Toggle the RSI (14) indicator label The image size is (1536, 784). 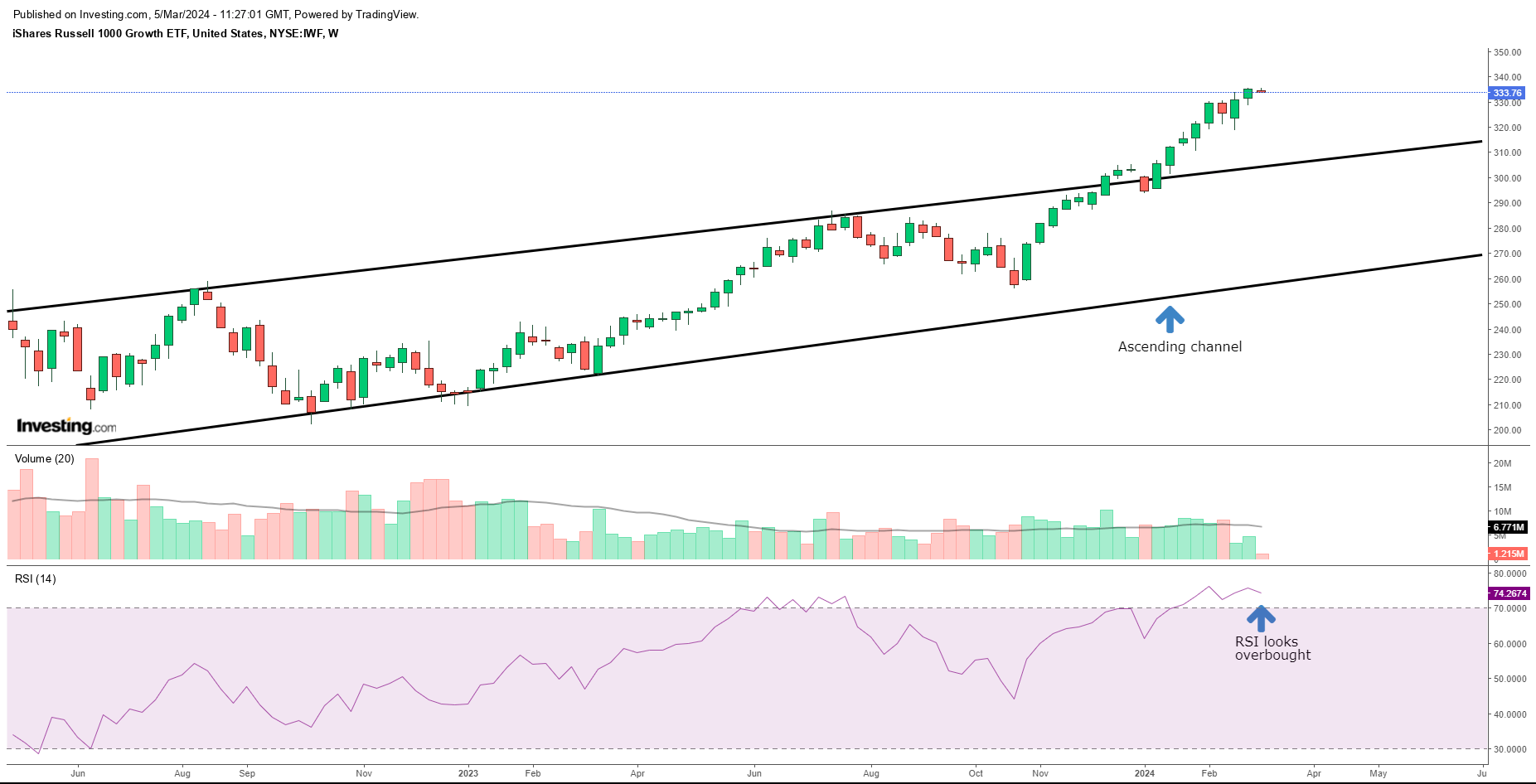point(34,579)
